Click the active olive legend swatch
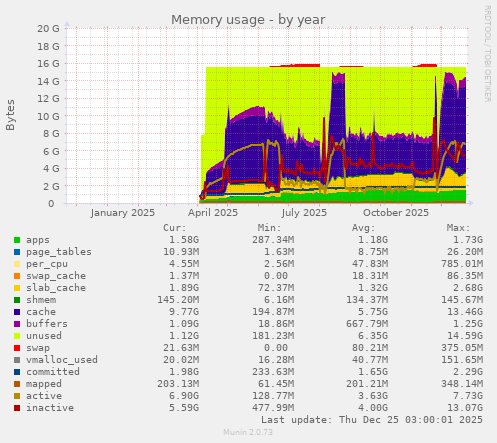 click(17, 396)
